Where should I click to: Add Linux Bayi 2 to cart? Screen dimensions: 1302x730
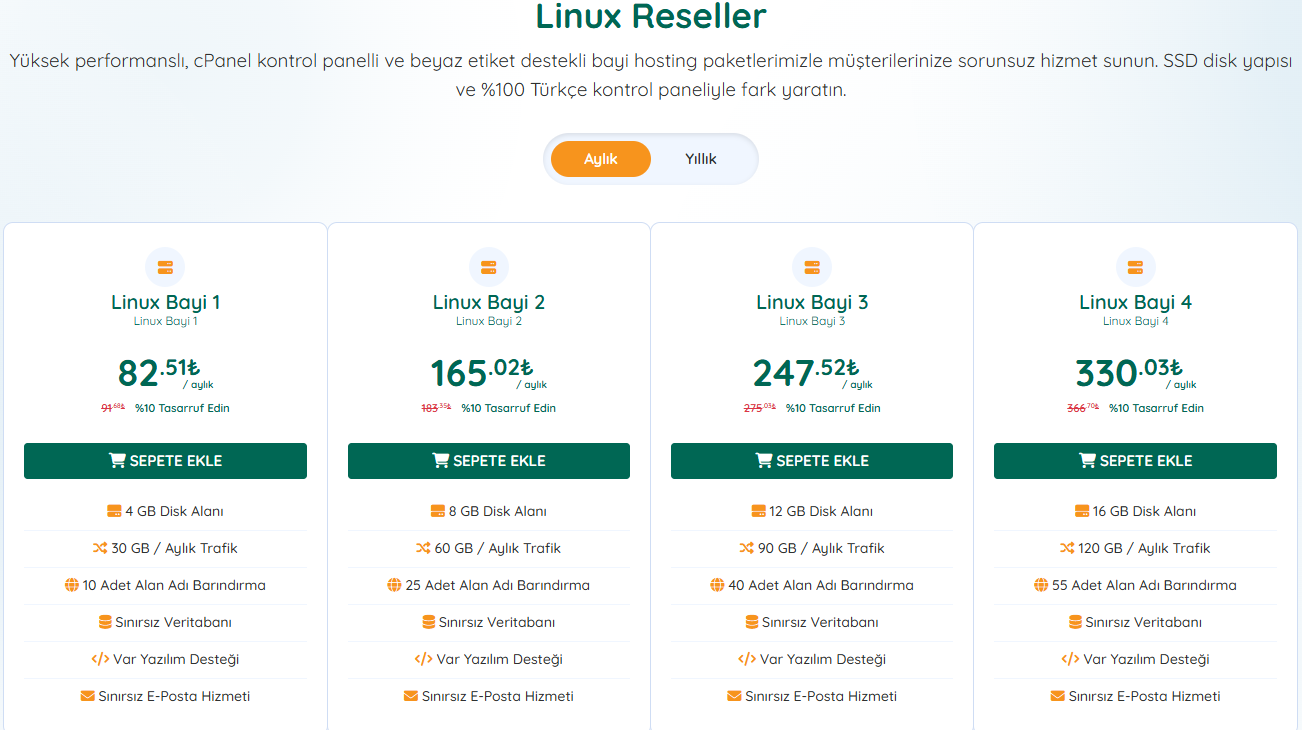488,461
